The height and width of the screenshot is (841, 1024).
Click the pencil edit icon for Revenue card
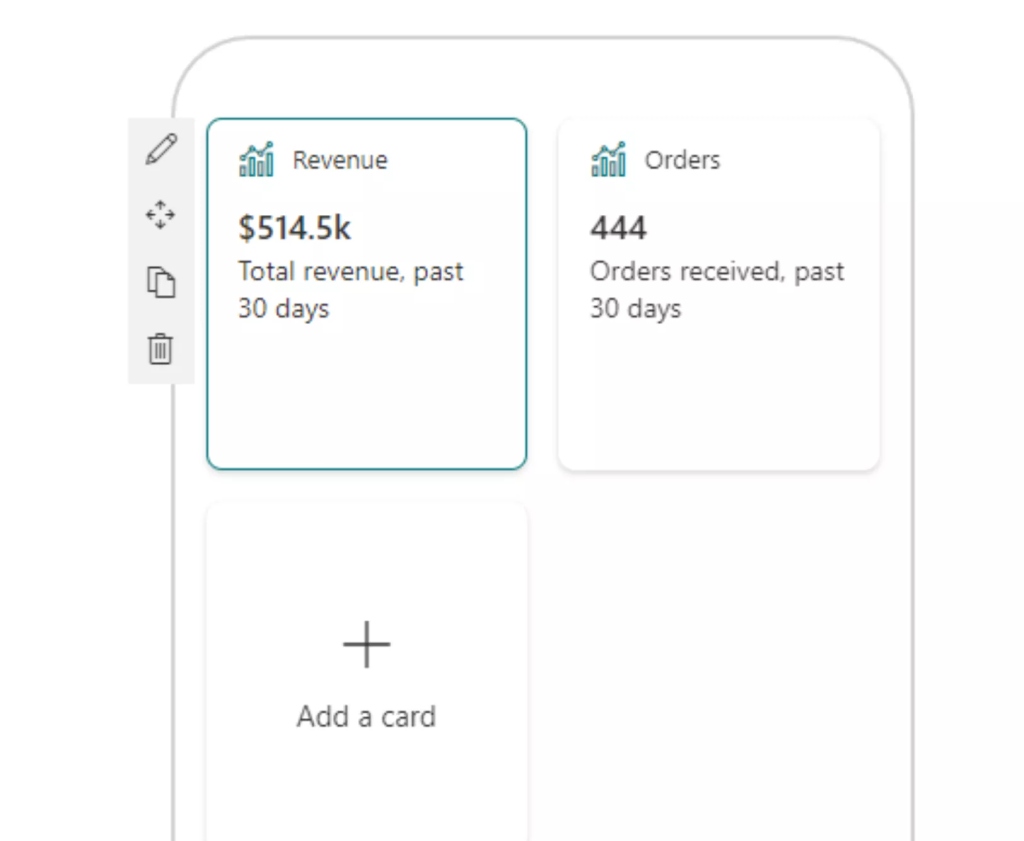coord(161,150)
